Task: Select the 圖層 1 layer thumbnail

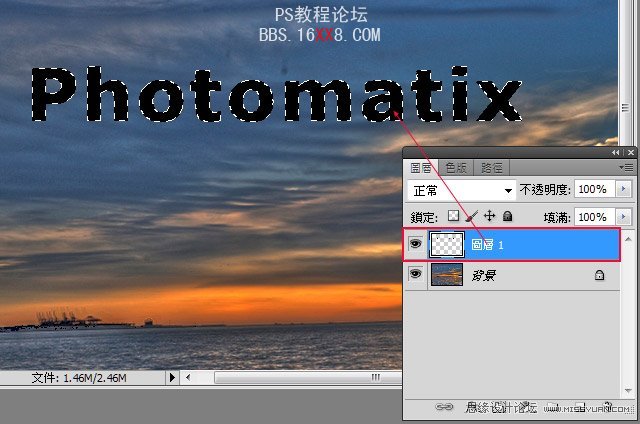Action: point(447,244)
